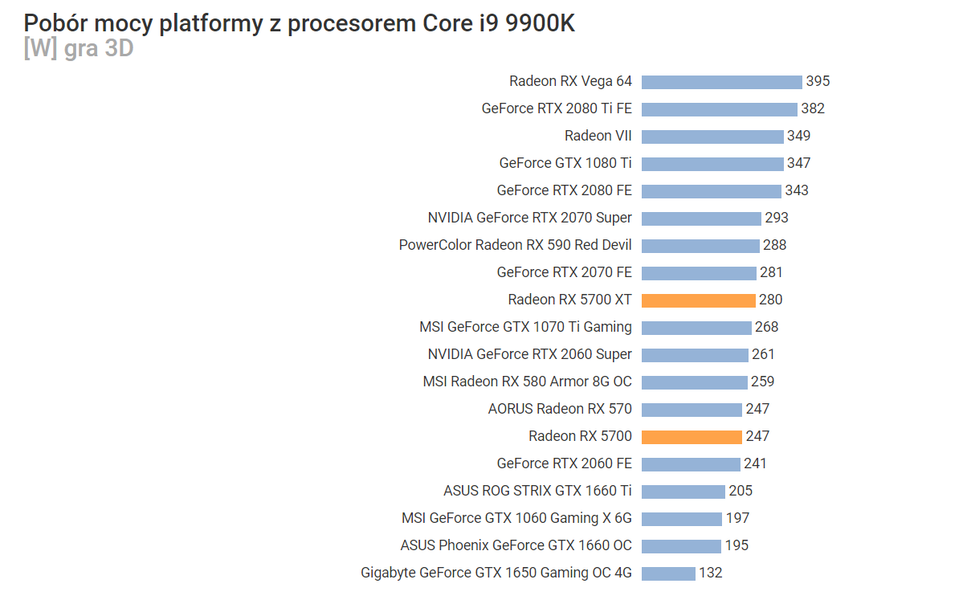Select the bar for AORUS Radeon RX 570
967x600 pixels.
(x=691, y=409)
